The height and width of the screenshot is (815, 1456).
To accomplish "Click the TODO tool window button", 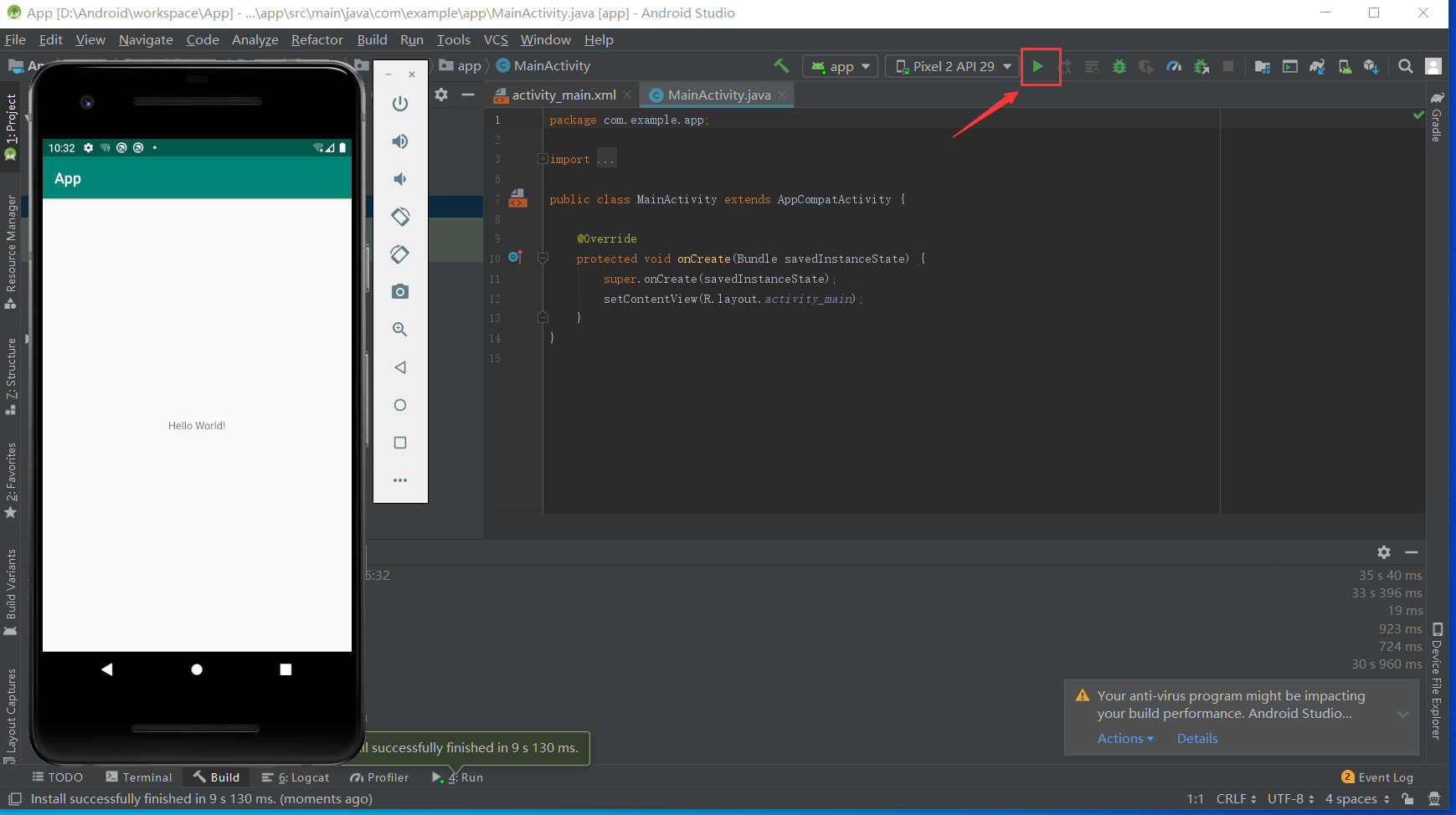I will tap(57, 777).
